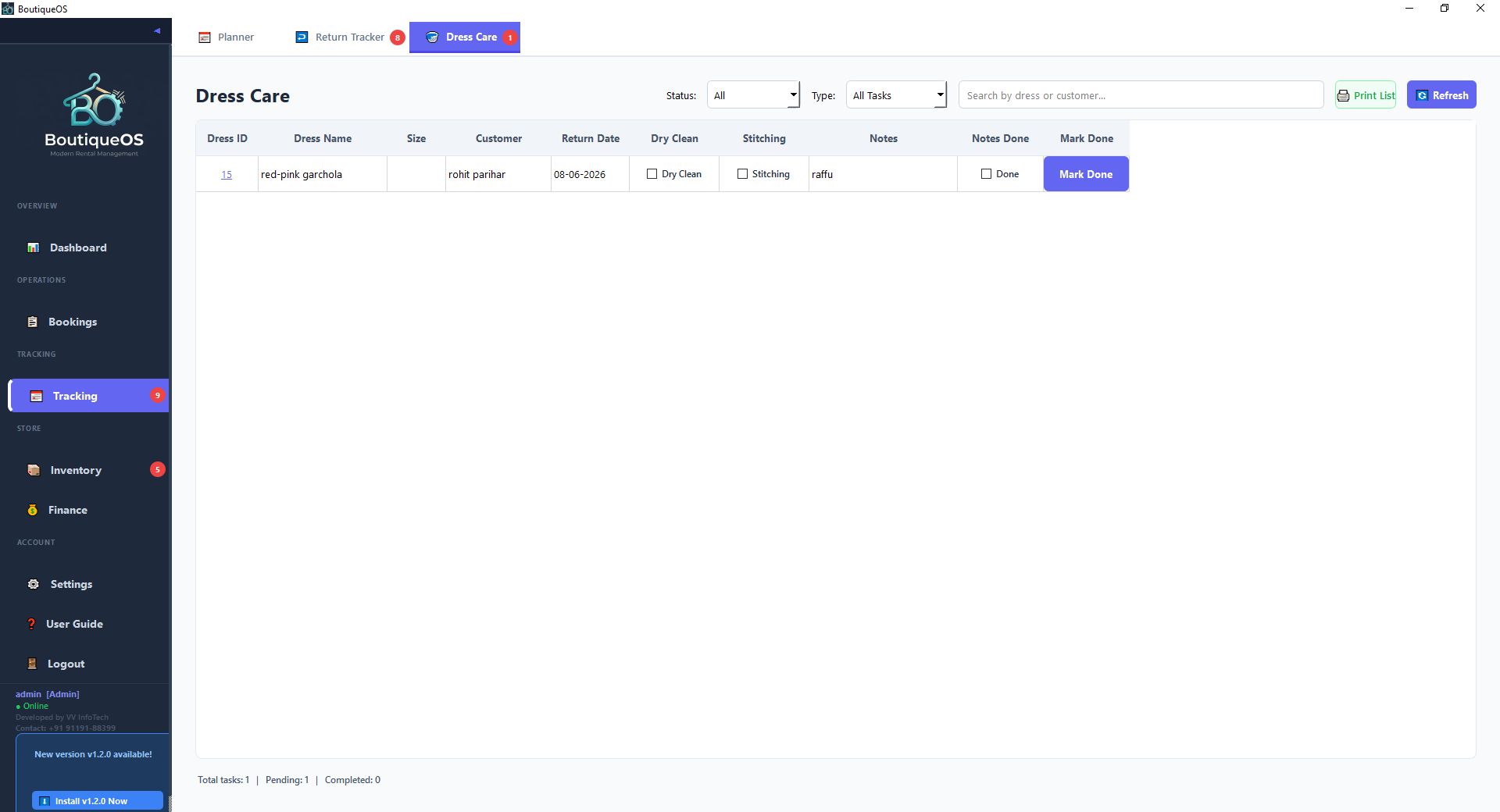
Task: Click the Mark Done button for dress 15
Action: pyautogui.click(x=1086, y=174)
